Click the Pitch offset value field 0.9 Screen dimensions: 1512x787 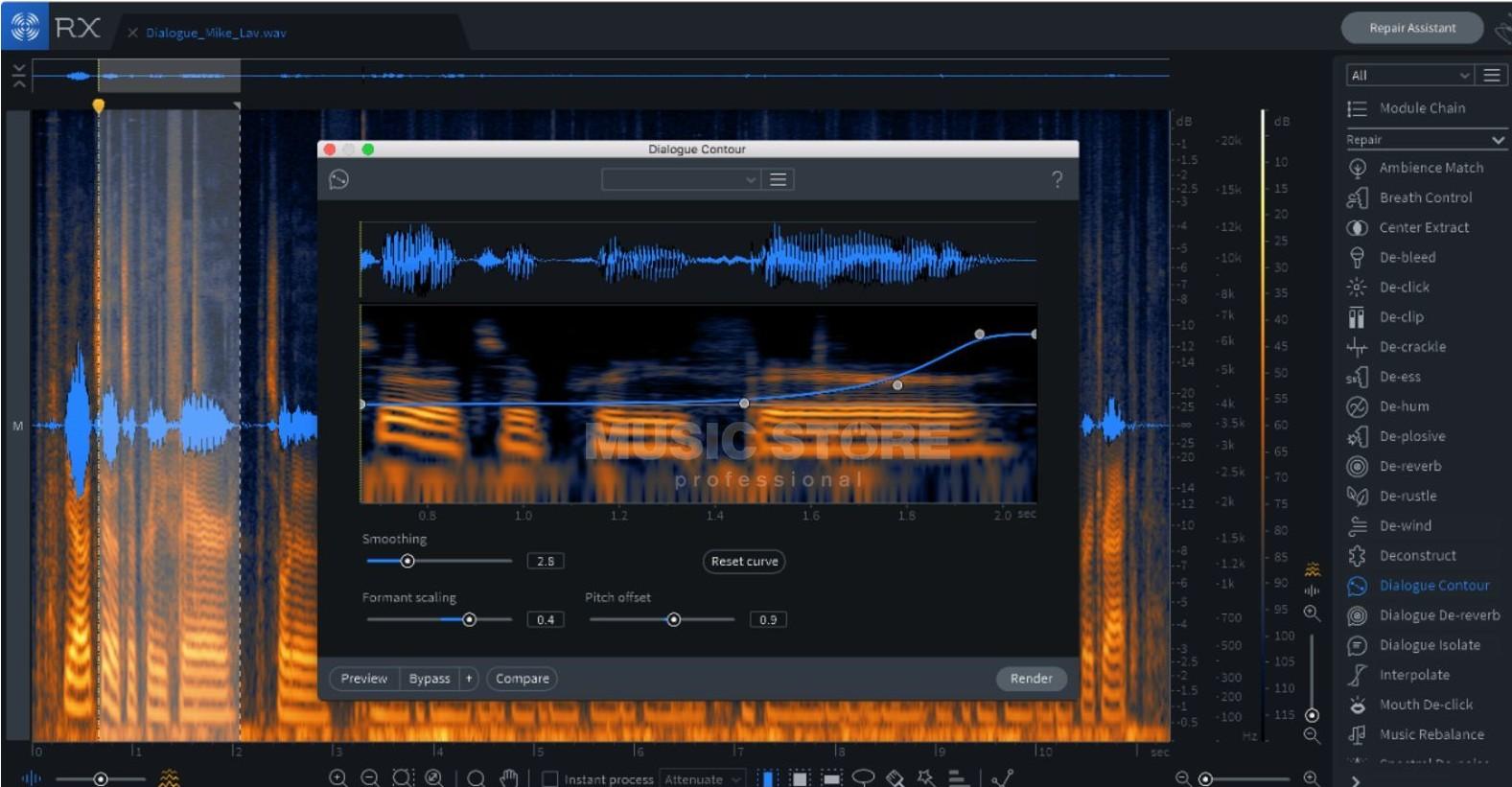click(768, 620)
